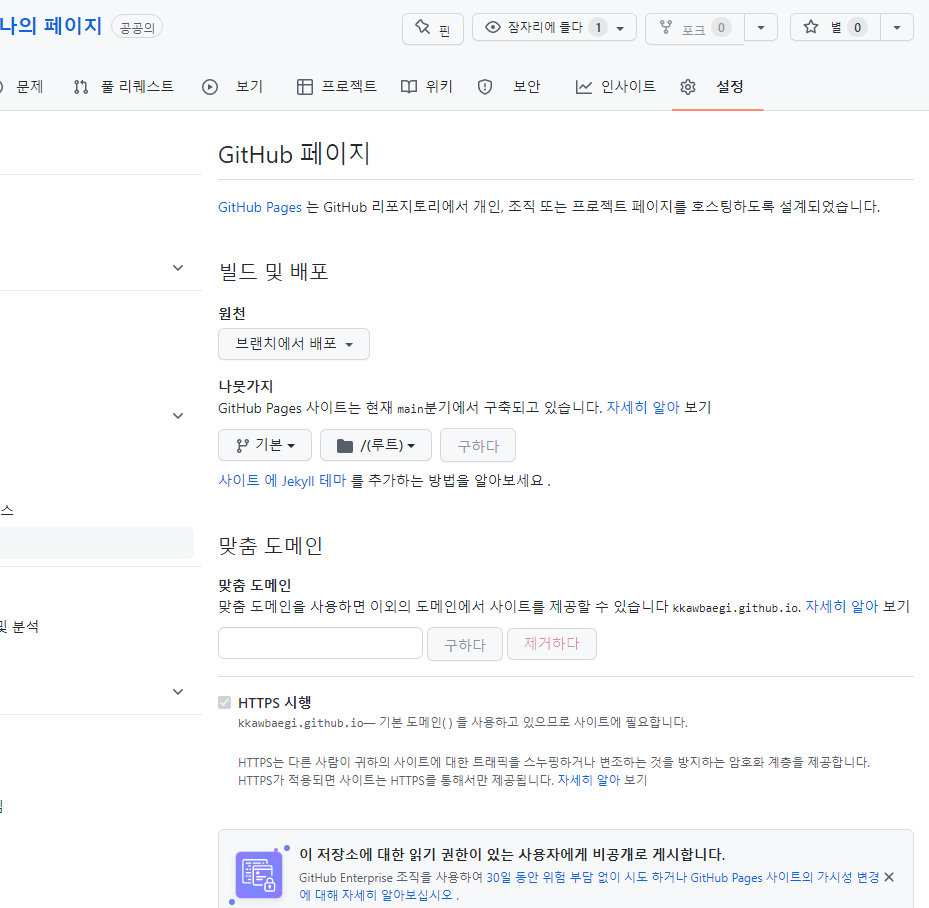Open the 잠자리에 들다 watch dropdown
Viewport: 929px width, 908px height.
coord(554,27)
